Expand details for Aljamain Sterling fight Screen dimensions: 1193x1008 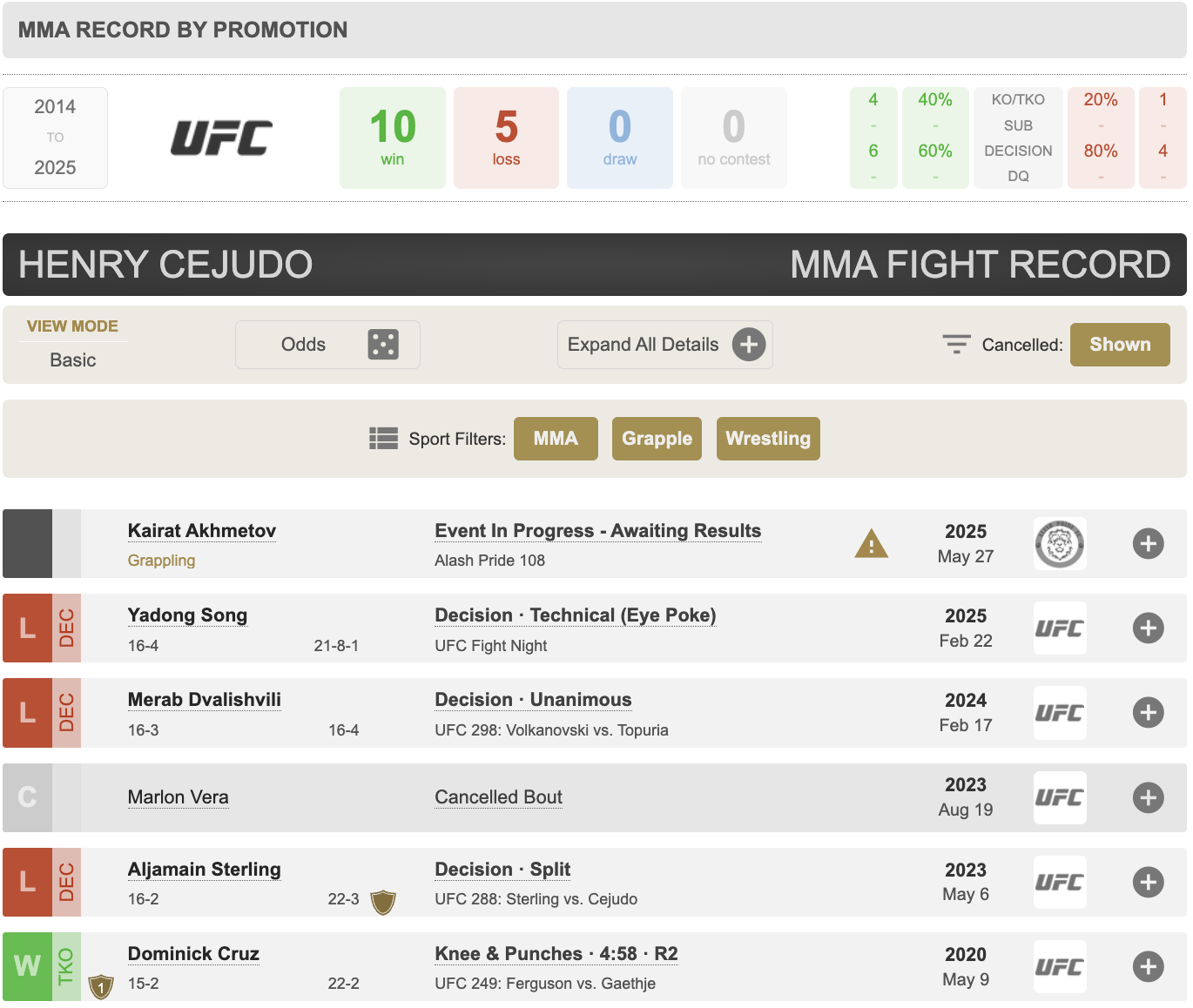(x=1149, y=882)
